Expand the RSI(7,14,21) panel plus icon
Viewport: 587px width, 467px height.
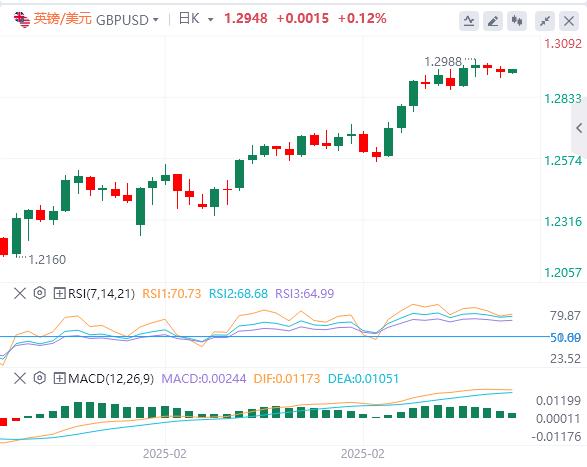click(x=60, y=293)
